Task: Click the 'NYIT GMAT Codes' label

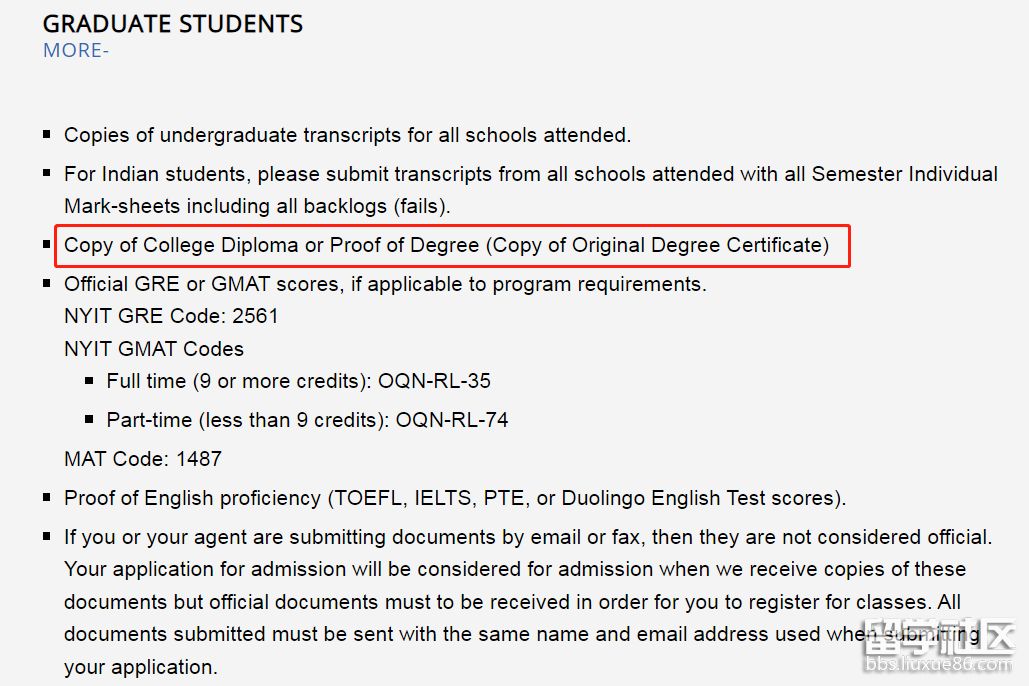Action: tap(154, 349)
